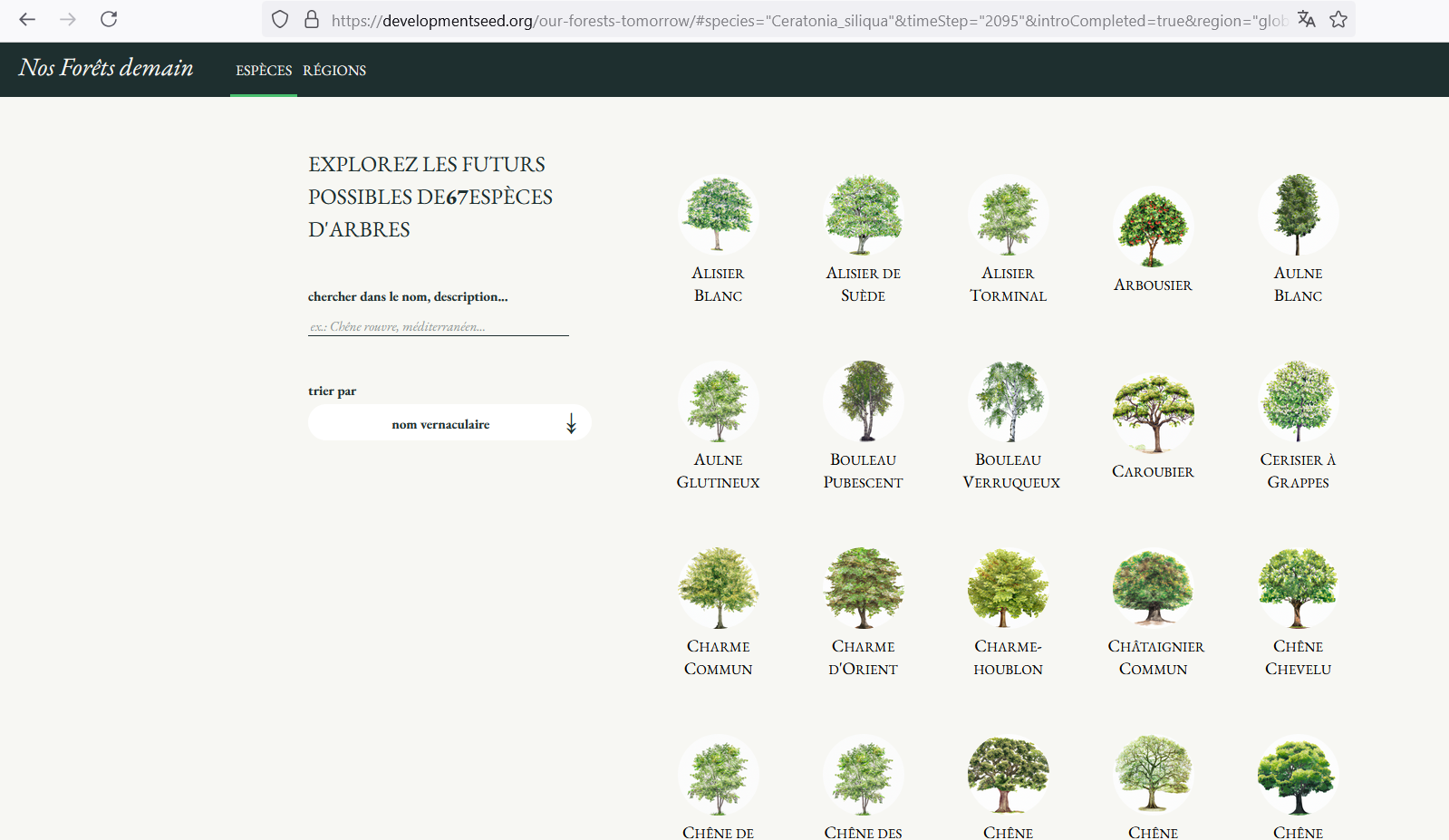
Task: Click the 'Aulne Blanc' species label
Action: (1299, 285)
